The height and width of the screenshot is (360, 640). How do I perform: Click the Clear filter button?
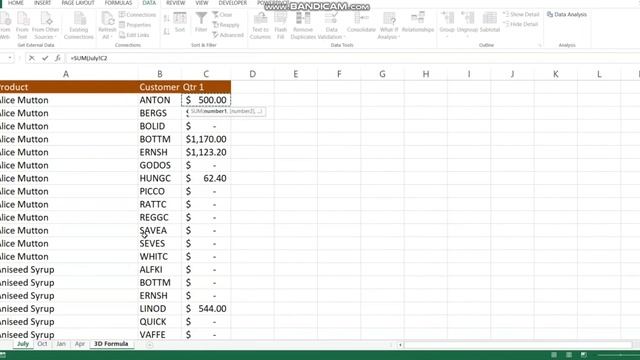(x=222, y=15)
